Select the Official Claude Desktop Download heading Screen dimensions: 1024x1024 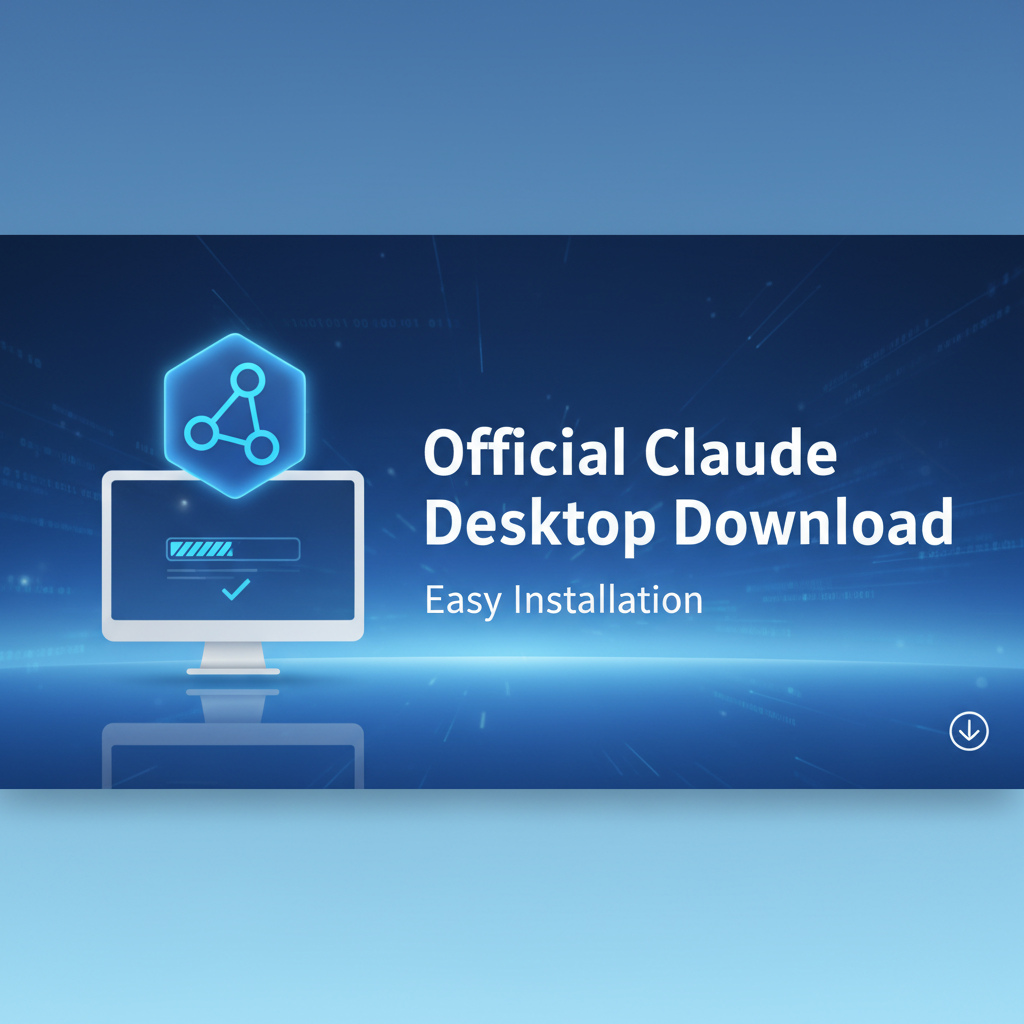[x=690, y=487]
